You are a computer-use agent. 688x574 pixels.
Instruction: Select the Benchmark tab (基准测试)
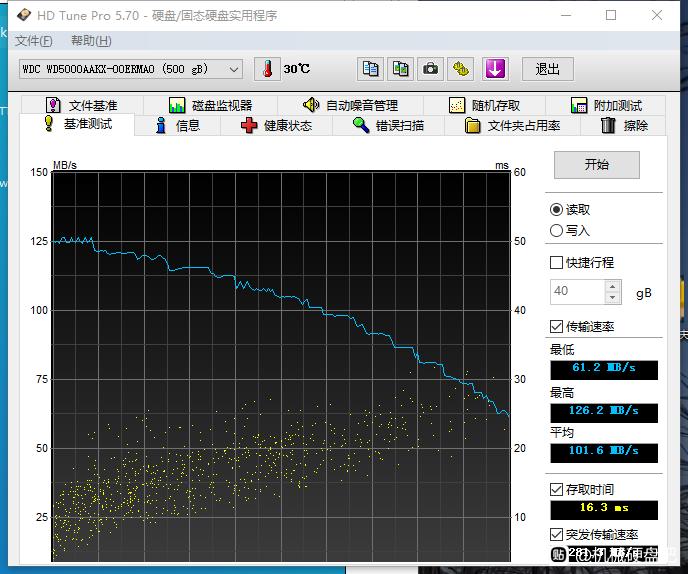[x=78, y=124]
